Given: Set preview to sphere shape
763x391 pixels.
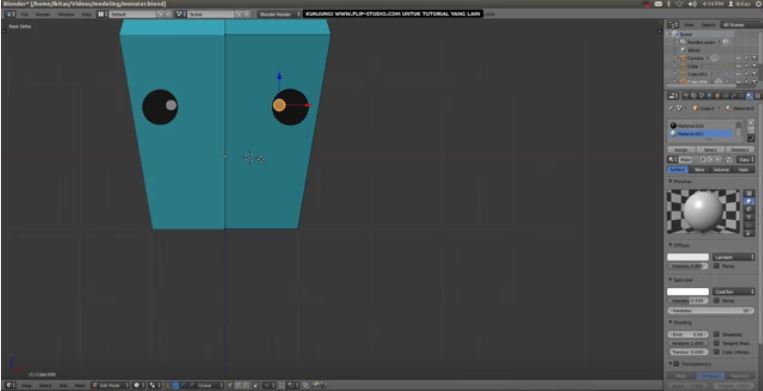Looking at the screenshot, I should click(749, 201).
